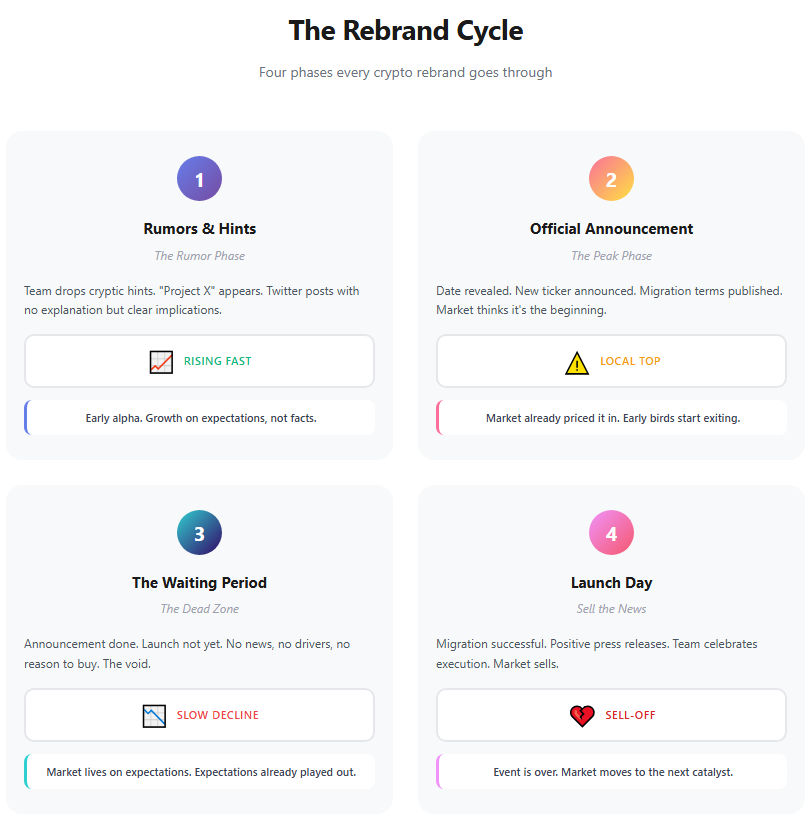
Task: Select the SLOW DECLINE status label
Action: 217,716
